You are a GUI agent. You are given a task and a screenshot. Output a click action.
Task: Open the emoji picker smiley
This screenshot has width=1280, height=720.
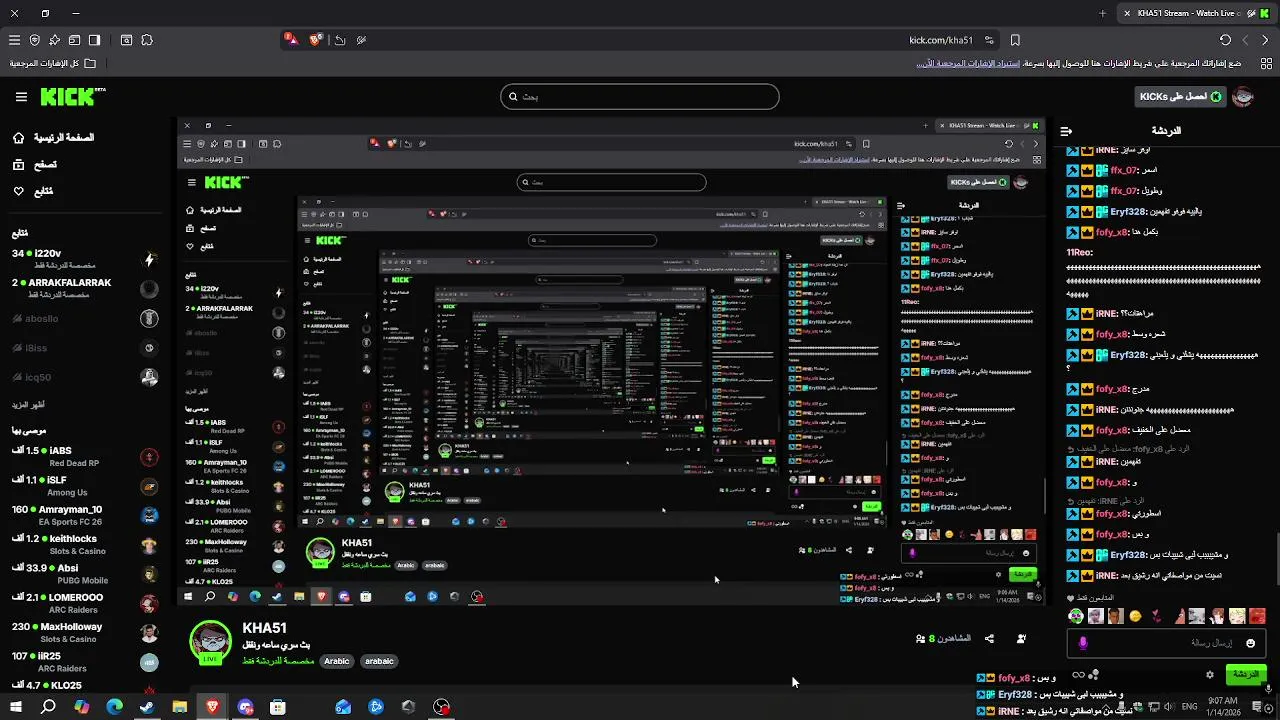tap(1250, 643)
